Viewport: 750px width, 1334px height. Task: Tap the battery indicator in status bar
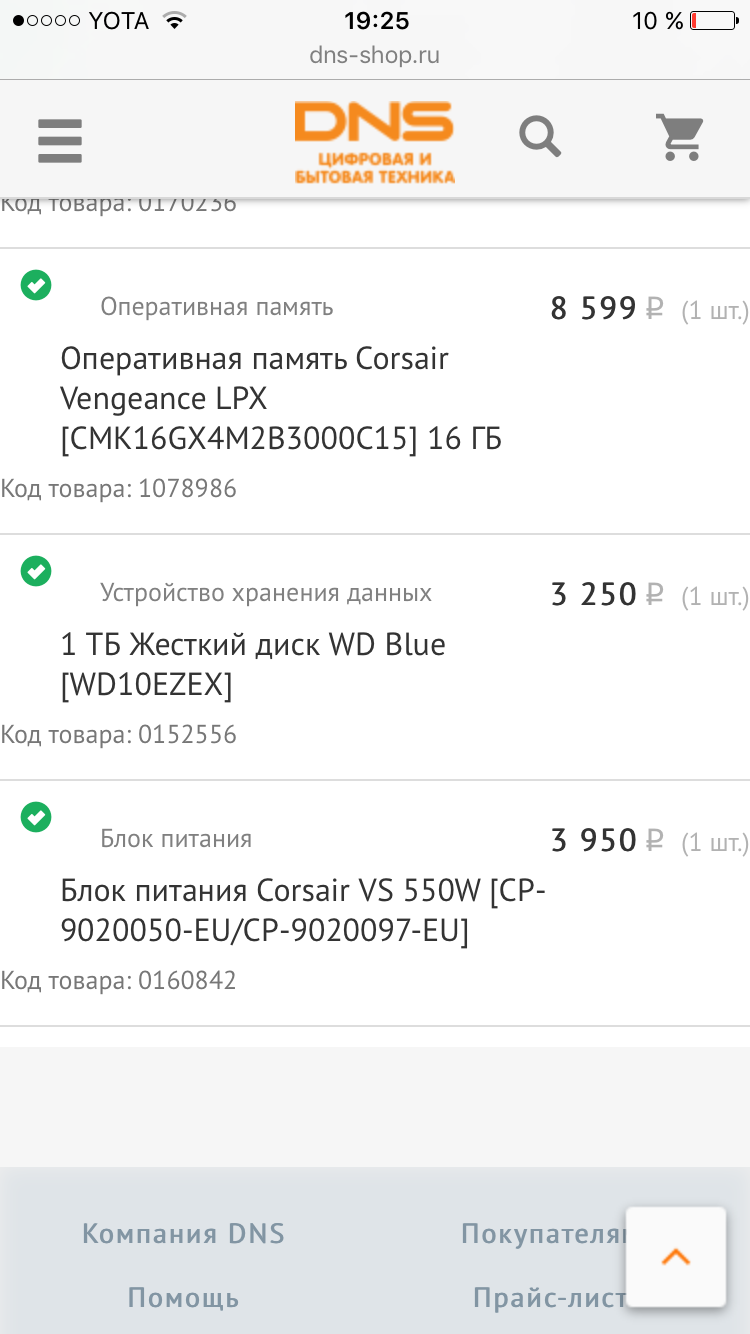point(711,21)
